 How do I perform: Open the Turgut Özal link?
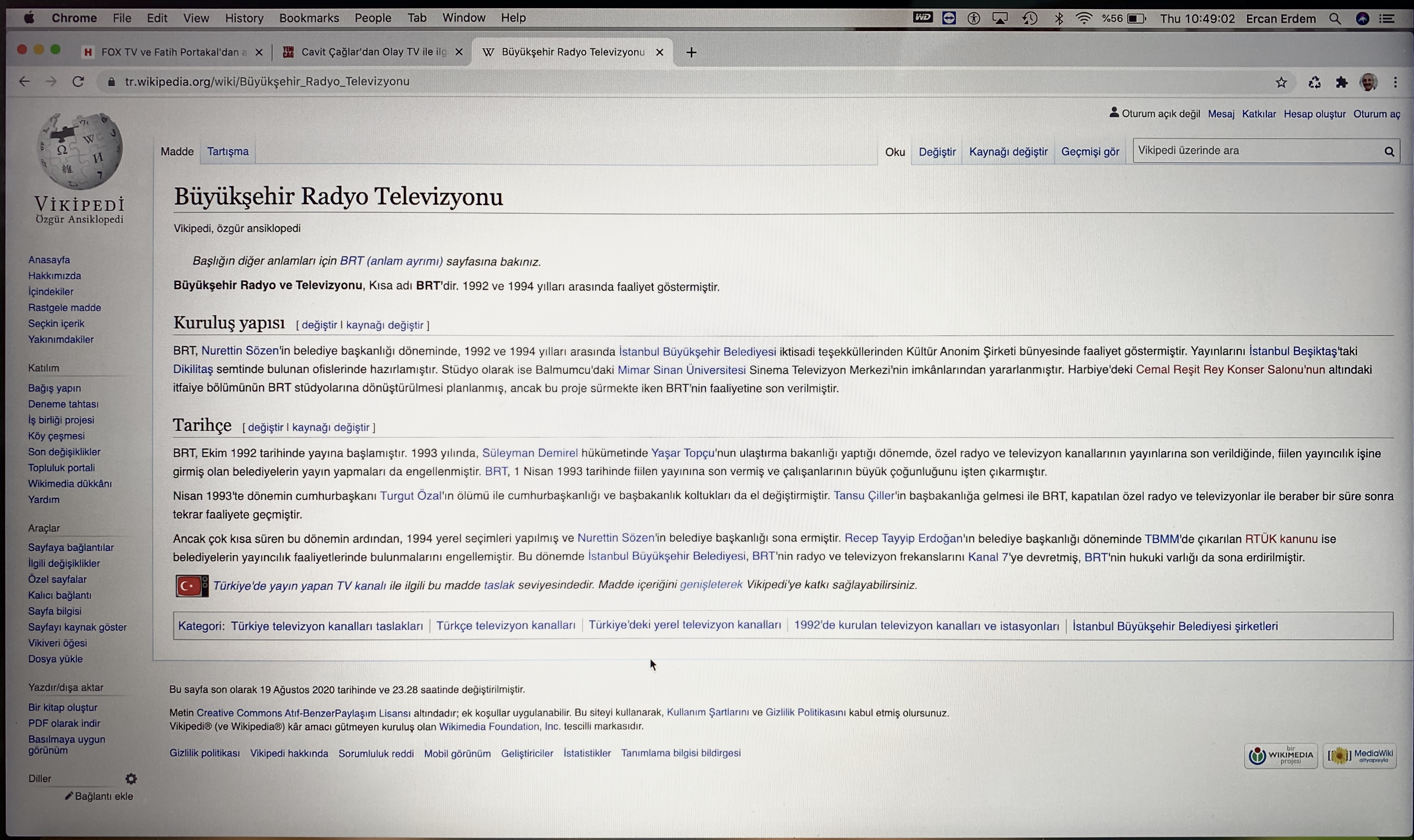point(411,496)
